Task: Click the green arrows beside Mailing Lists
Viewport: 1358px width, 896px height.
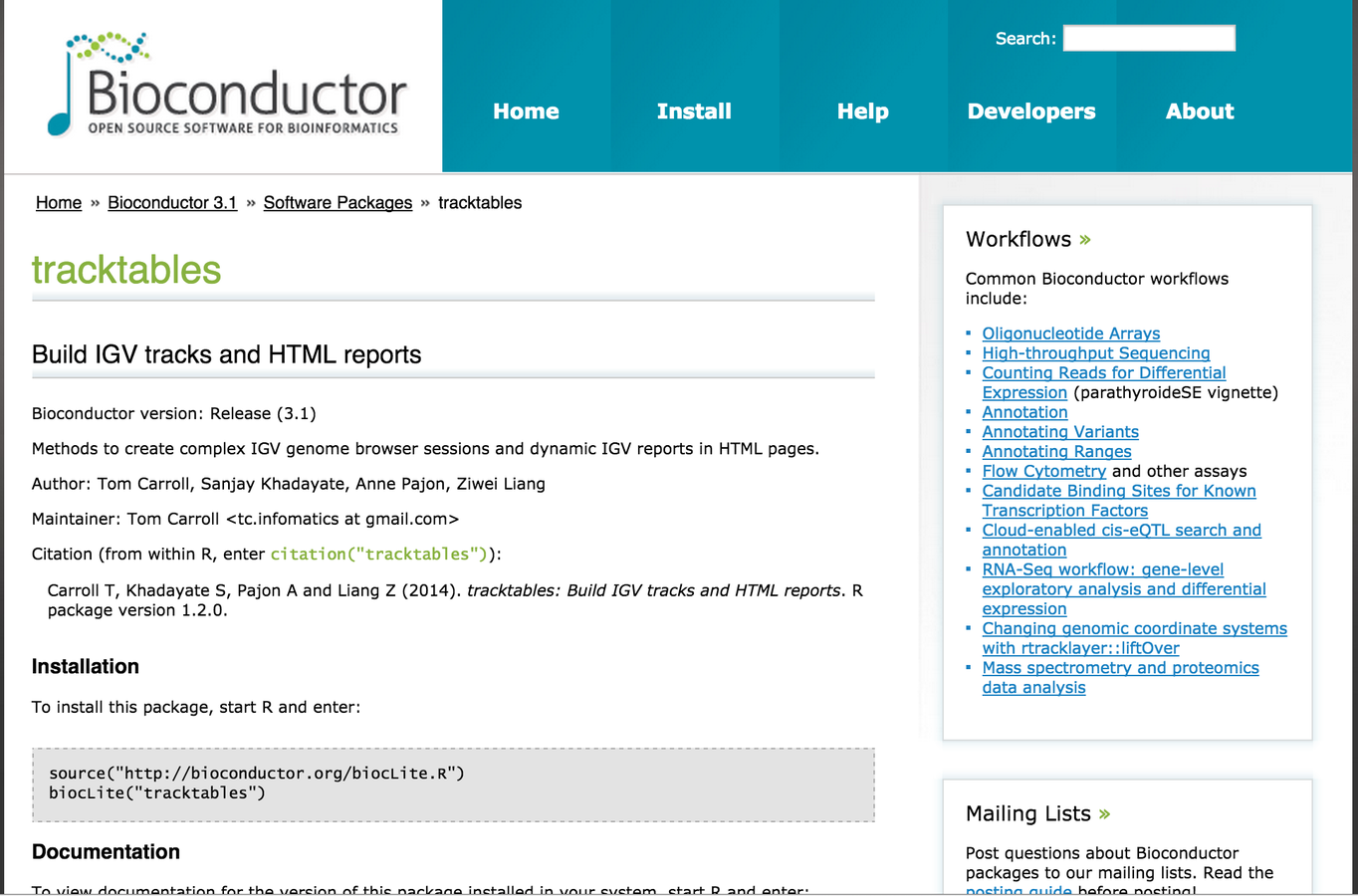Action: [x=1104, y=814]
